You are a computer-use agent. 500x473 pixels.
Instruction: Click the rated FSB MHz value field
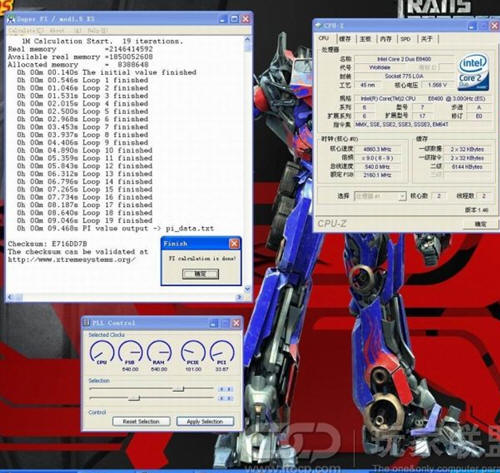pos(378,175)
